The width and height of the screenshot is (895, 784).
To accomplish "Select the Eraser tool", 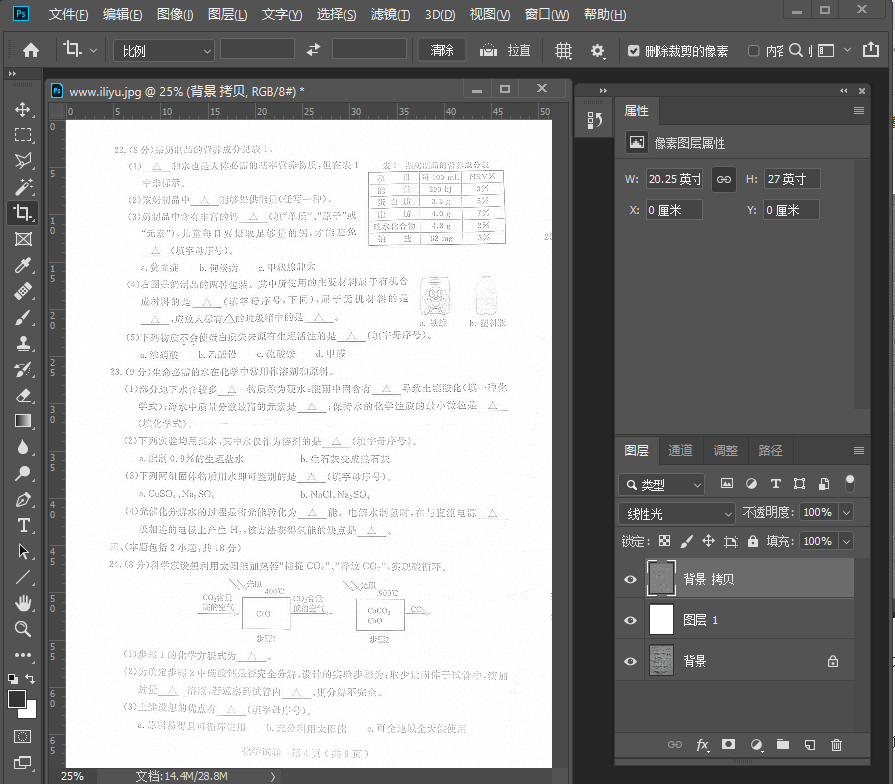I will pyautogui.click(x=23, y=395).
